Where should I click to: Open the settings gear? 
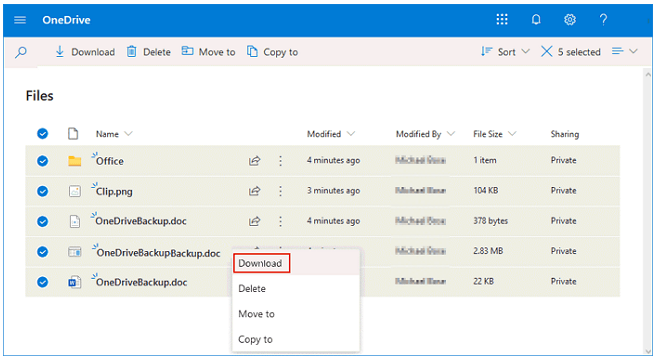pyautogui.click(x=569, y=20)
